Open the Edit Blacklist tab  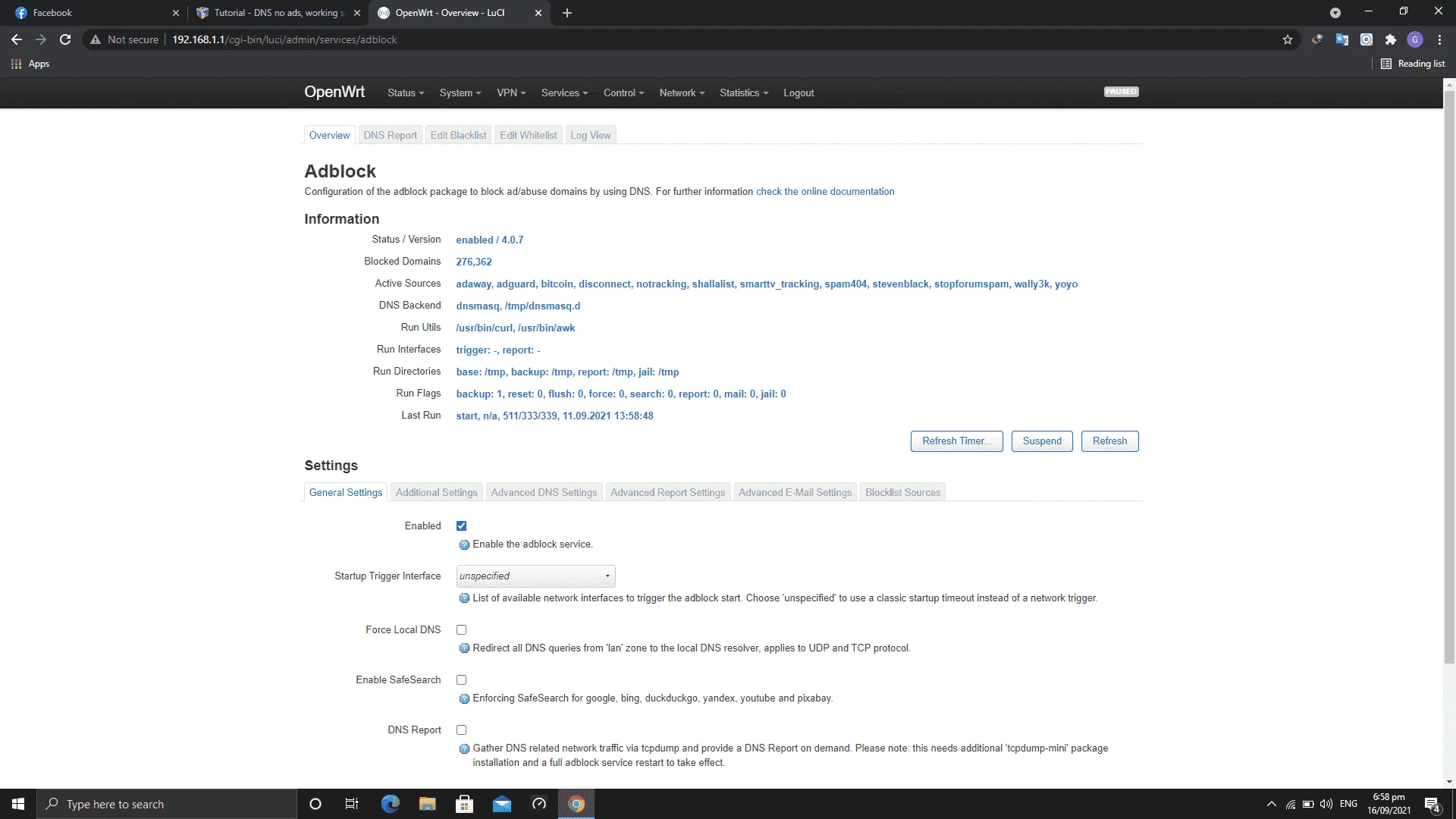[x=458, y=135]
